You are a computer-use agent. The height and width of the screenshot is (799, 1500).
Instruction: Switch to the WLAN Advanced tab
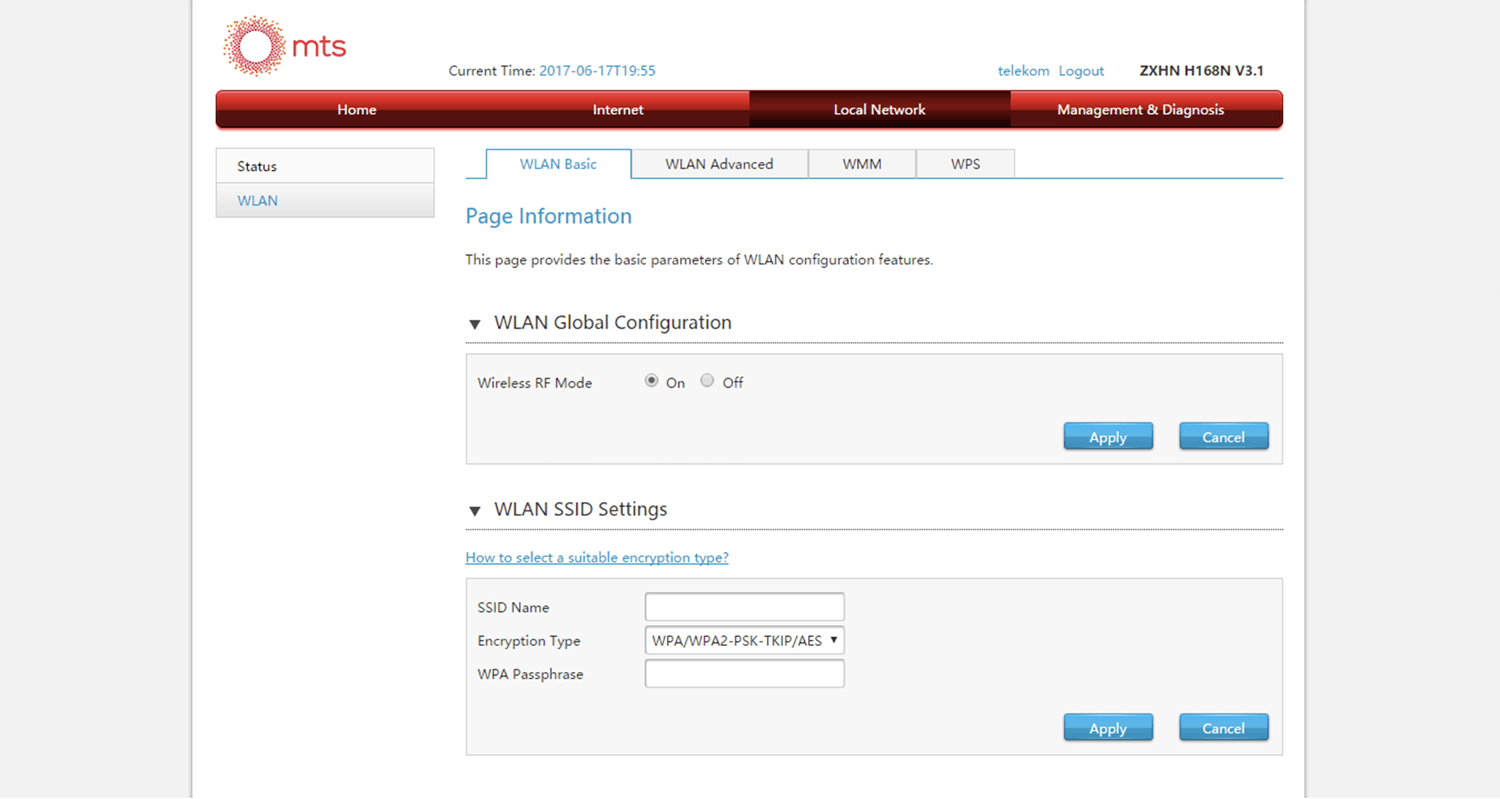pos(719,164)
